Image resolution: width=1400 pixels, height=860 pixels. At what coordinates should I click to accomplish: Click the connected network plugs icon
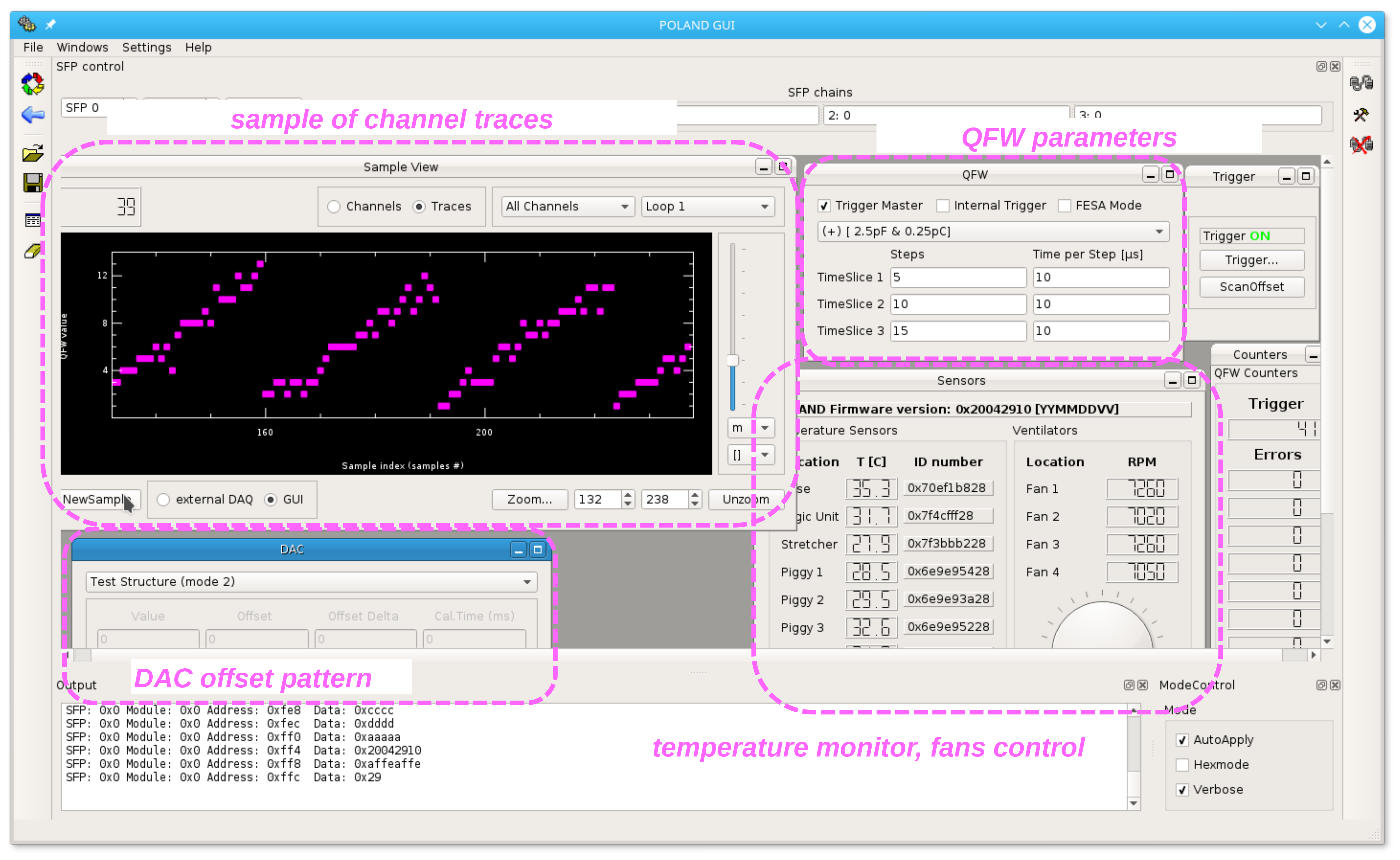1361,84
